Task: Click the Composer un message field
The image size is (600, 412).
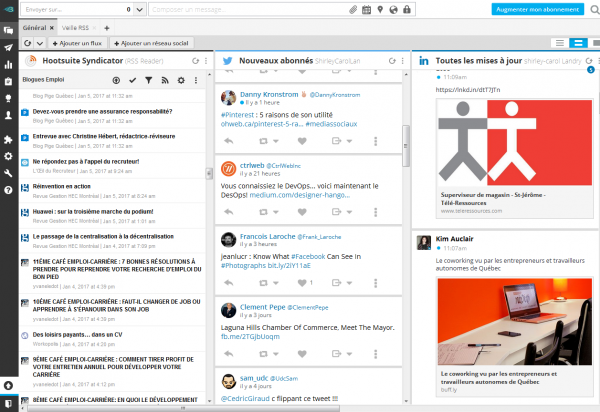Action: tap(249, 10)
